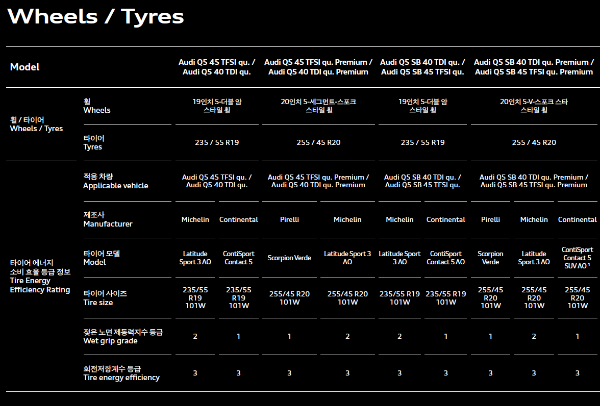Click the header 'Audi Q5 45 TFSI qu. / Audi Q5 40 TDI qu.'
The image size is (600, 406).
[217, 67]
